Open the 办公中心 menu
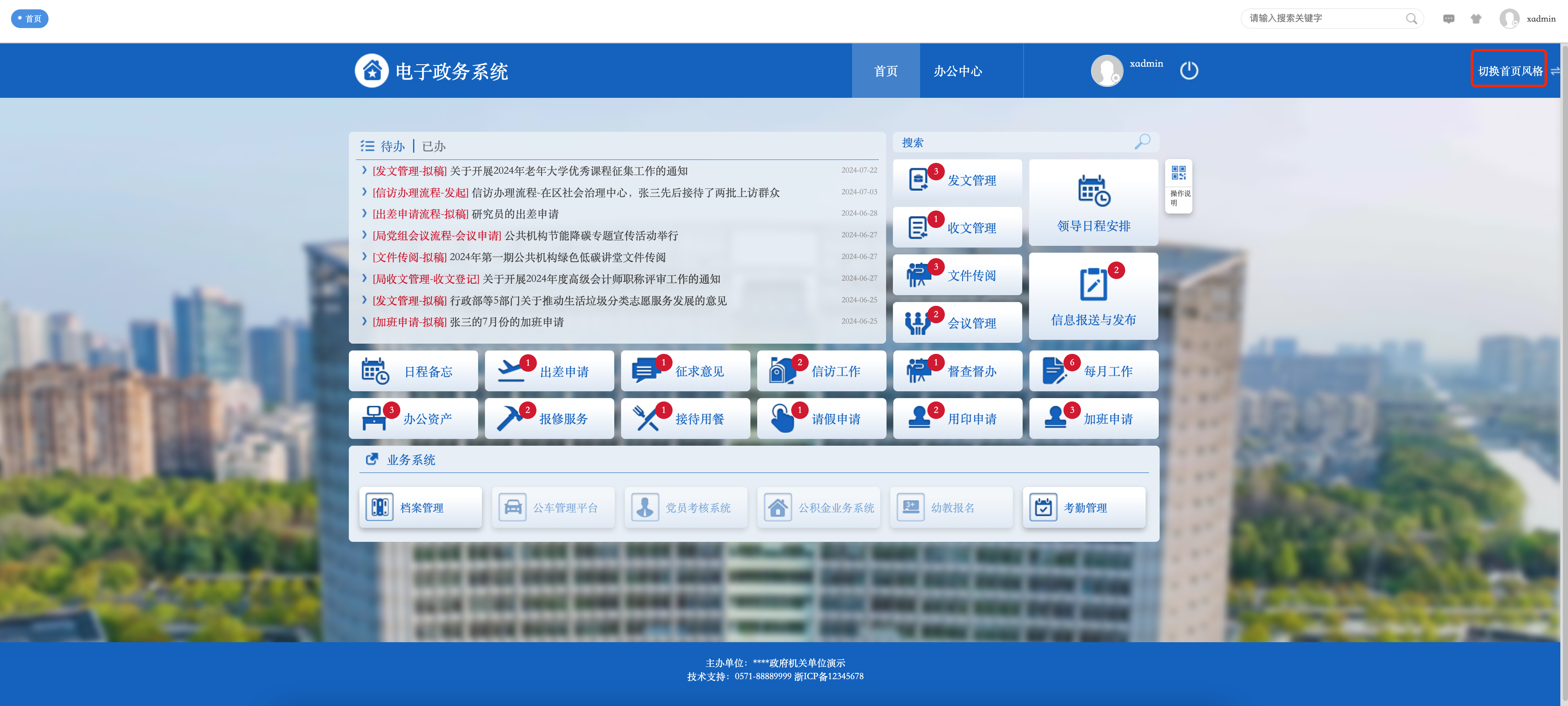 pyautogui.click(x=958, y=71)
